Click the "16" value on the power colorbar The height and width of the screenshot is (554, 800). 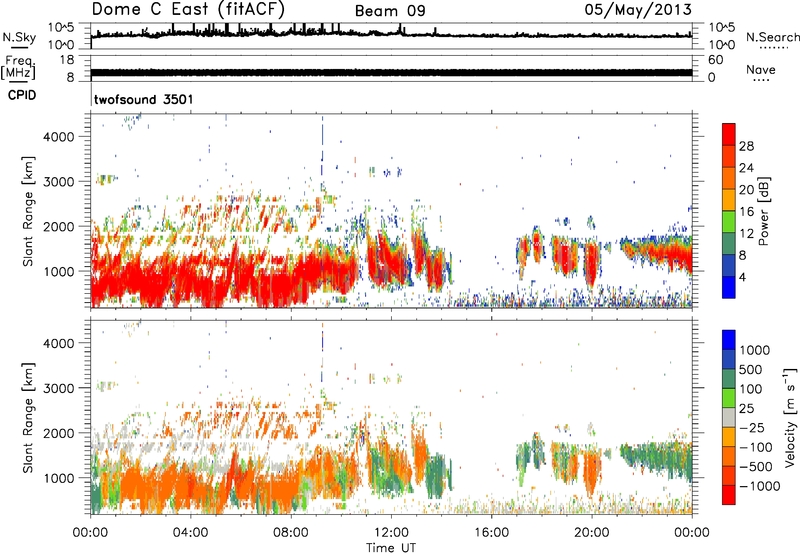coord(746,212)
